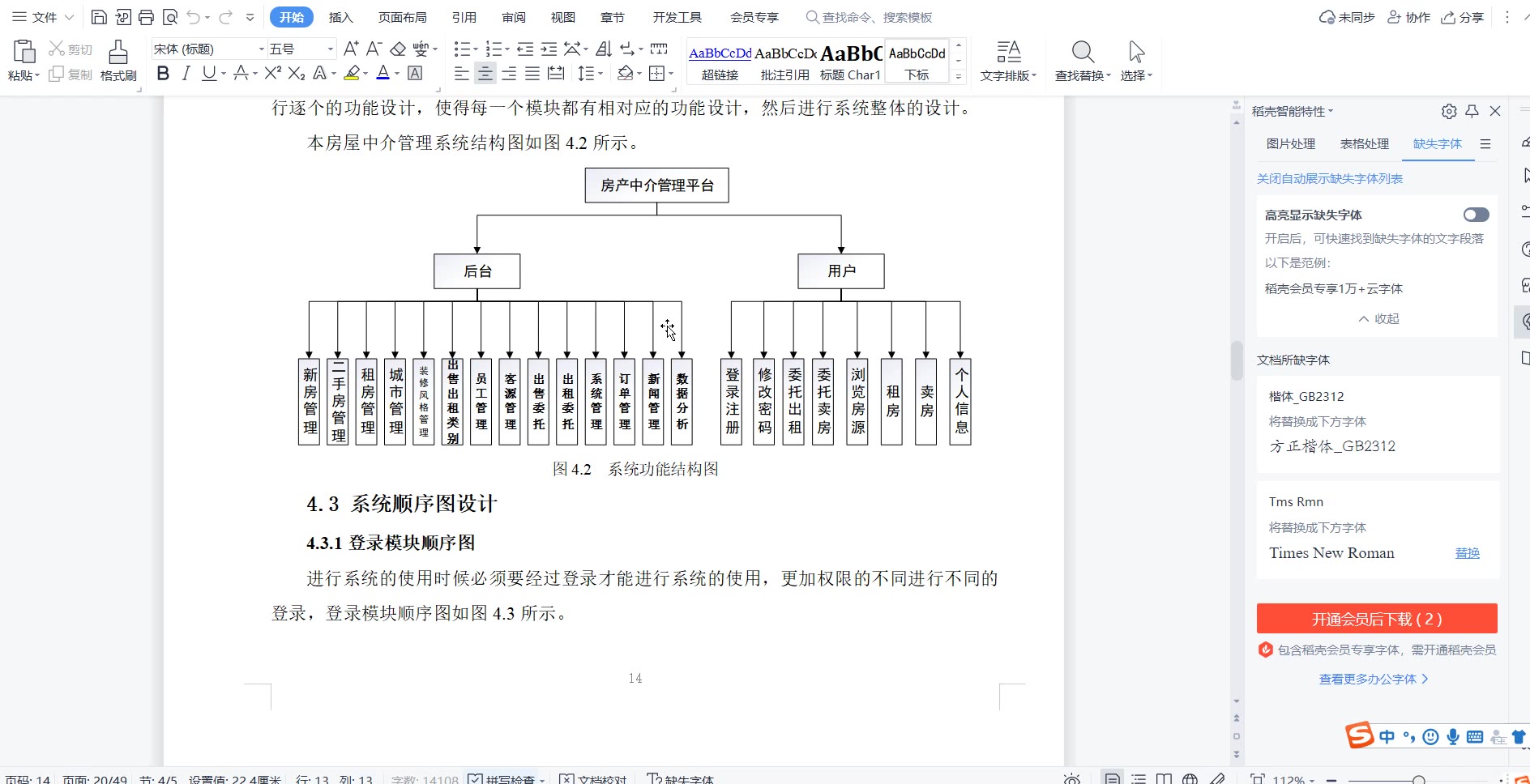Viewport: 1530px width, 784px height.
Task: Click 关闭自动展示缺失字体列表 link
Action: pyautogui.click(x=1330, y=178)
